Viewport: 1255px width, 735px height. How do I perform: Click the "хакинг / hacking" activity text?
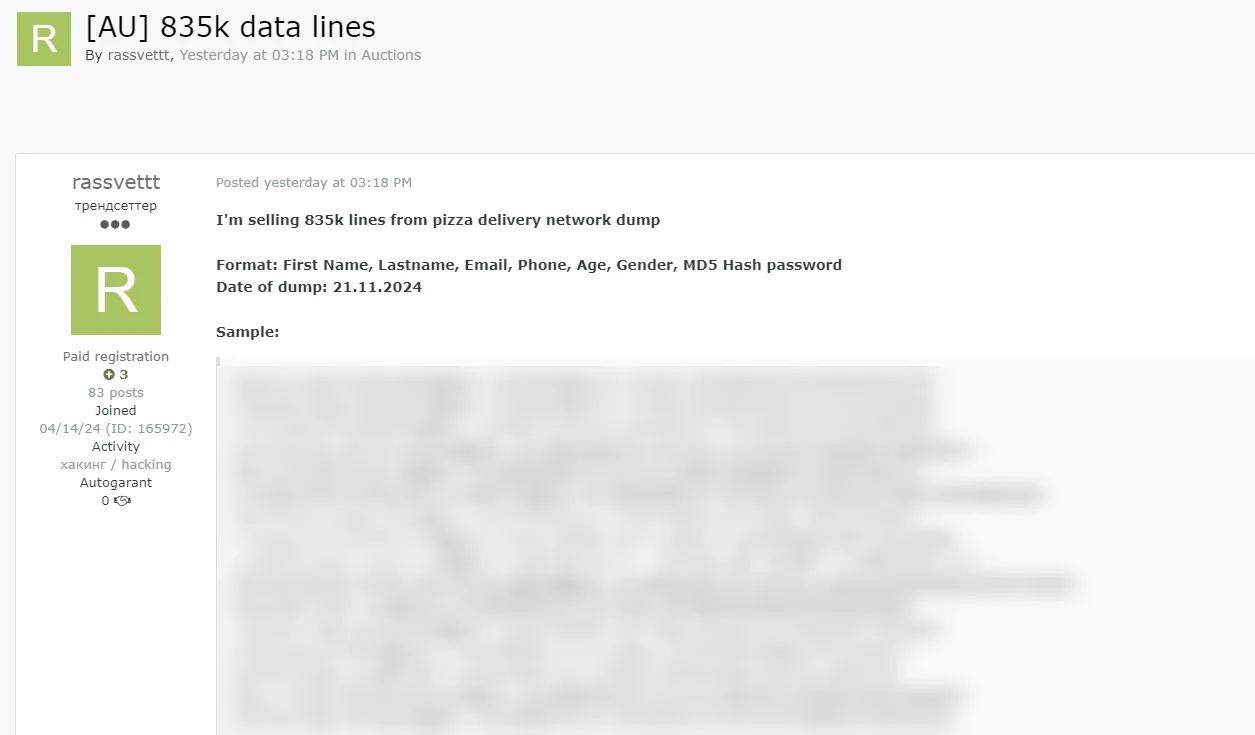(x=116, y=465)
